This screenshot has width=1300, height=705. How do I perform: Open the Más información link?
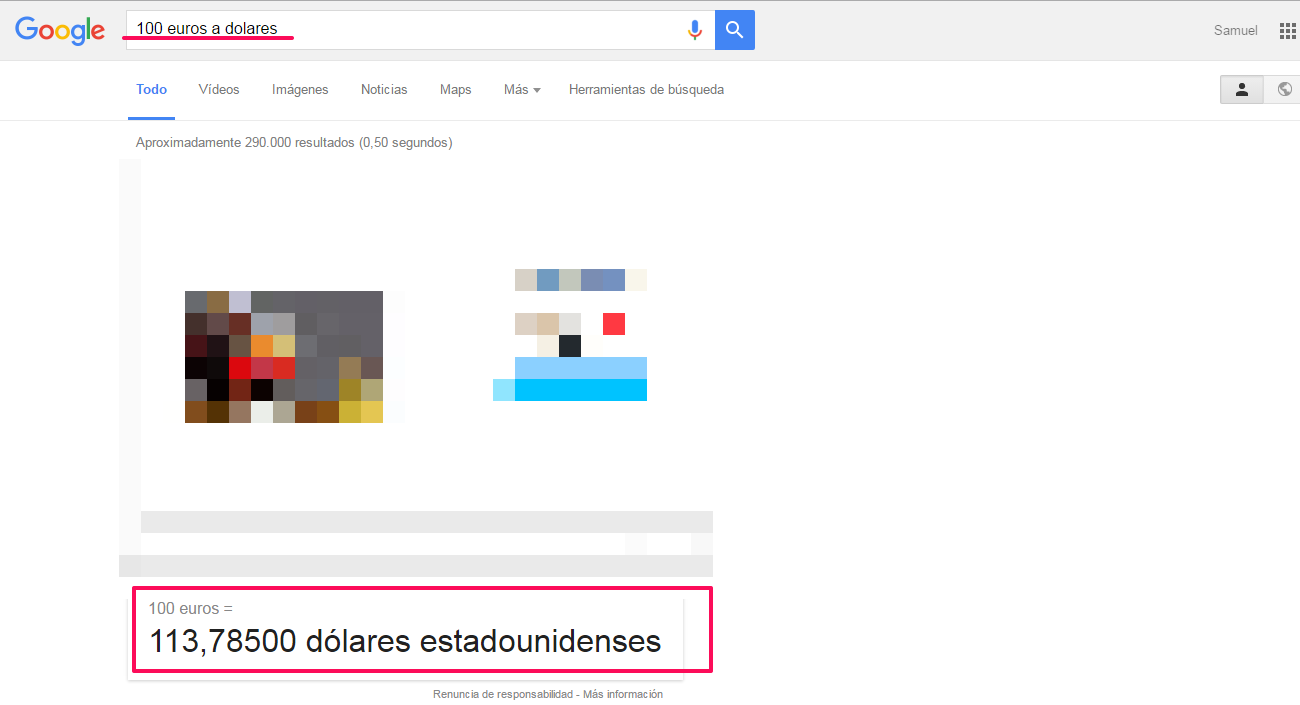pos(623,694)
